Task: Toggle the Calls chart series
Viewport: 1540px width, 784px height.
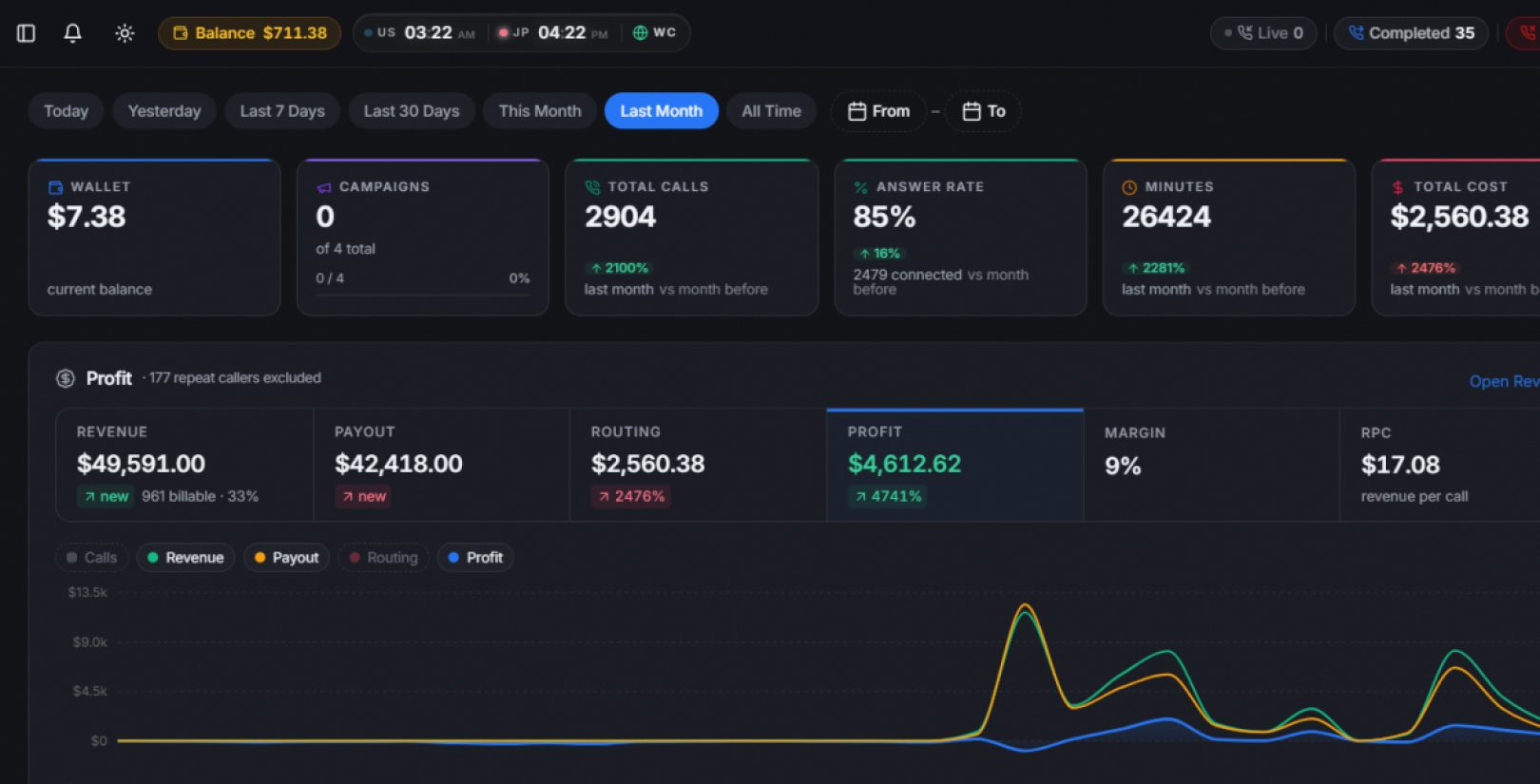Action: 92,558
